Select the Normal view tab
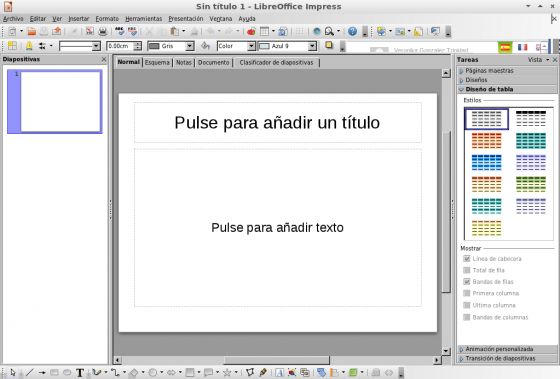The width and height of the screenshot is (560, 379). pyautogui.click(x=129, y=62)
